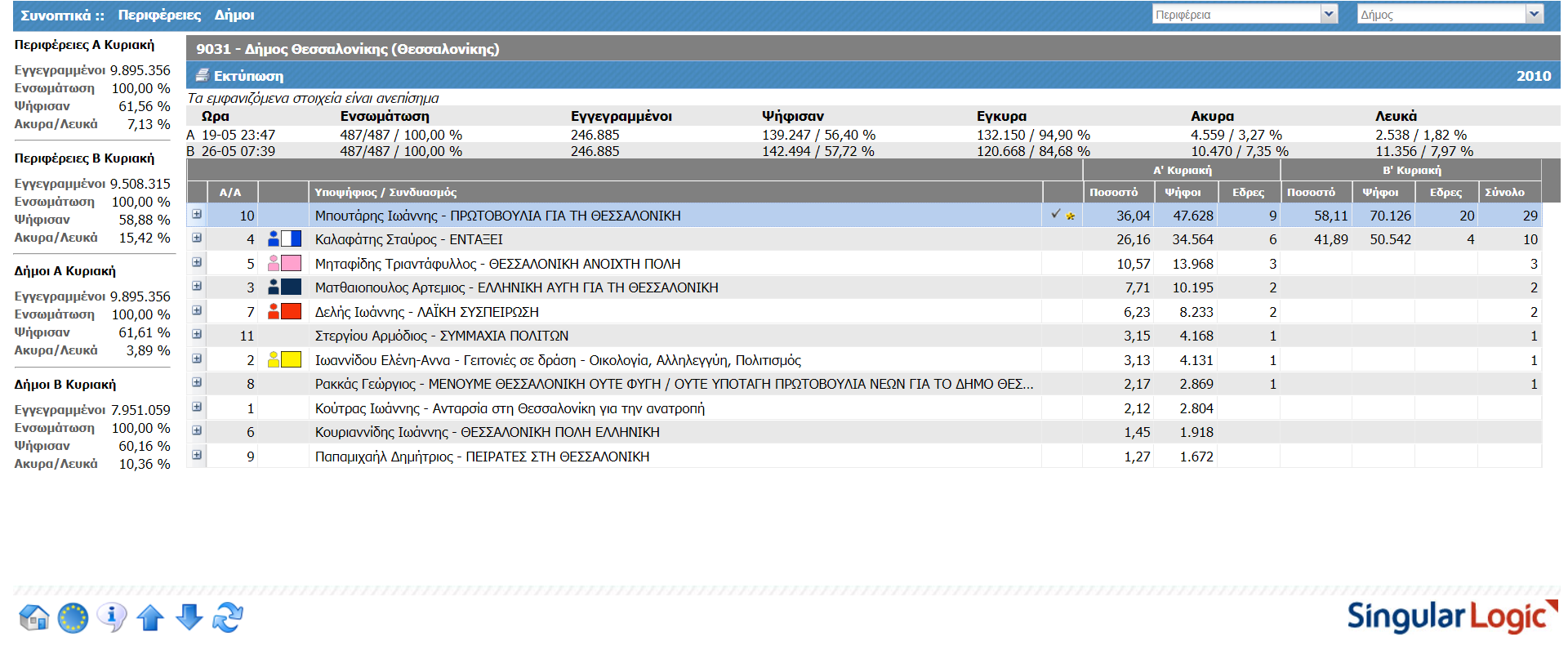Click the Home house icon
This screenshot has width=1568, height=646.
pos(33,617)
